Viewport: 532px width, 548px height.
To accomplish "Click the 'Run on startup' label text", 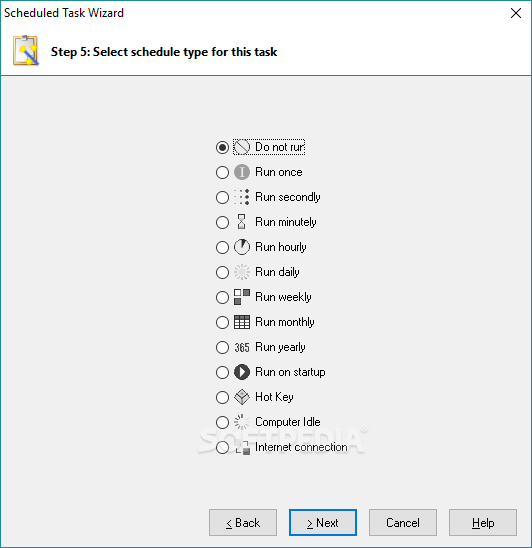I will pyautogui.click(x=290, y=372).
